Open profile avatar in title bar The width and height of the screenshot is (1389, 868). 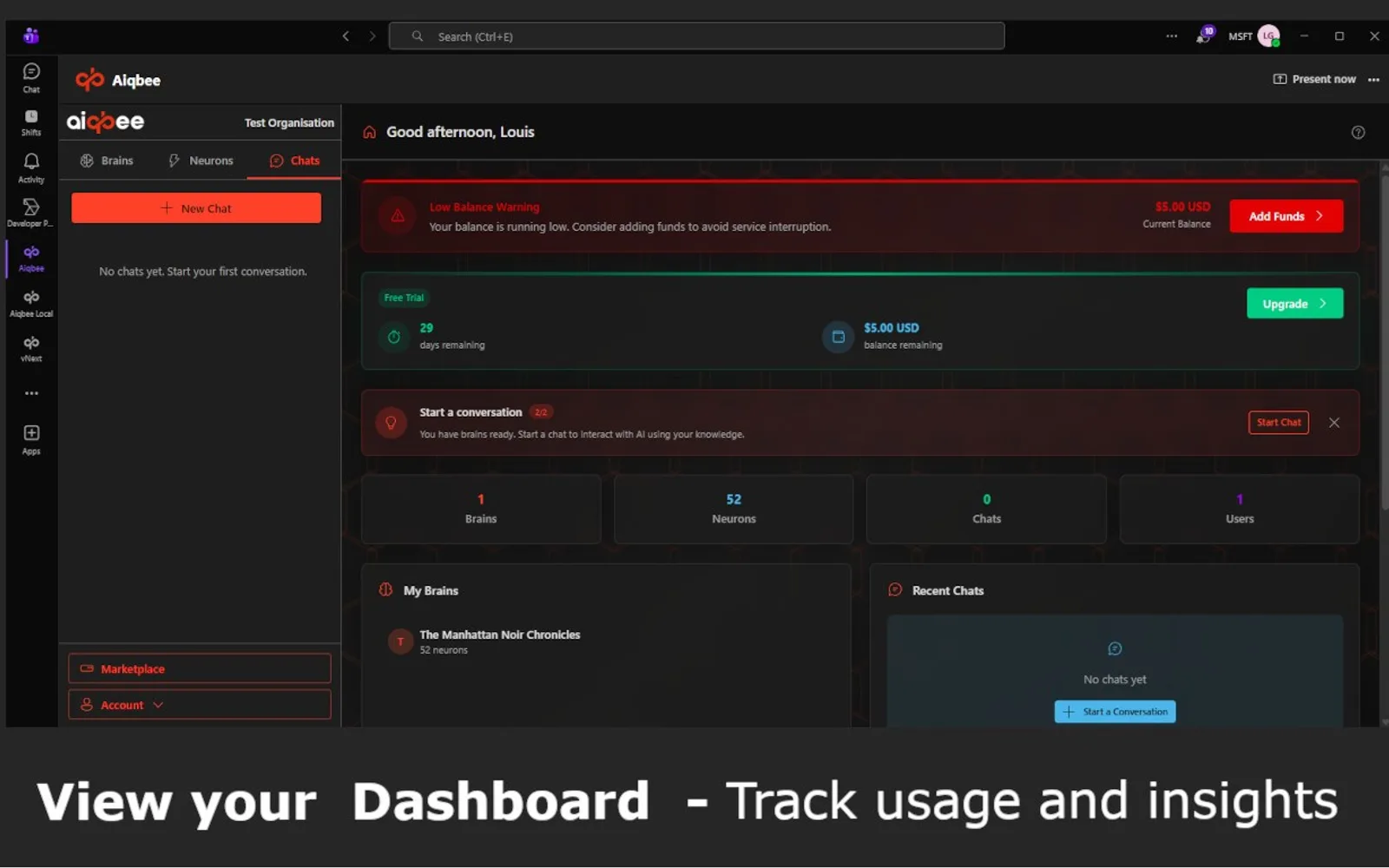pyautogui.click(x=1268, y=36)
